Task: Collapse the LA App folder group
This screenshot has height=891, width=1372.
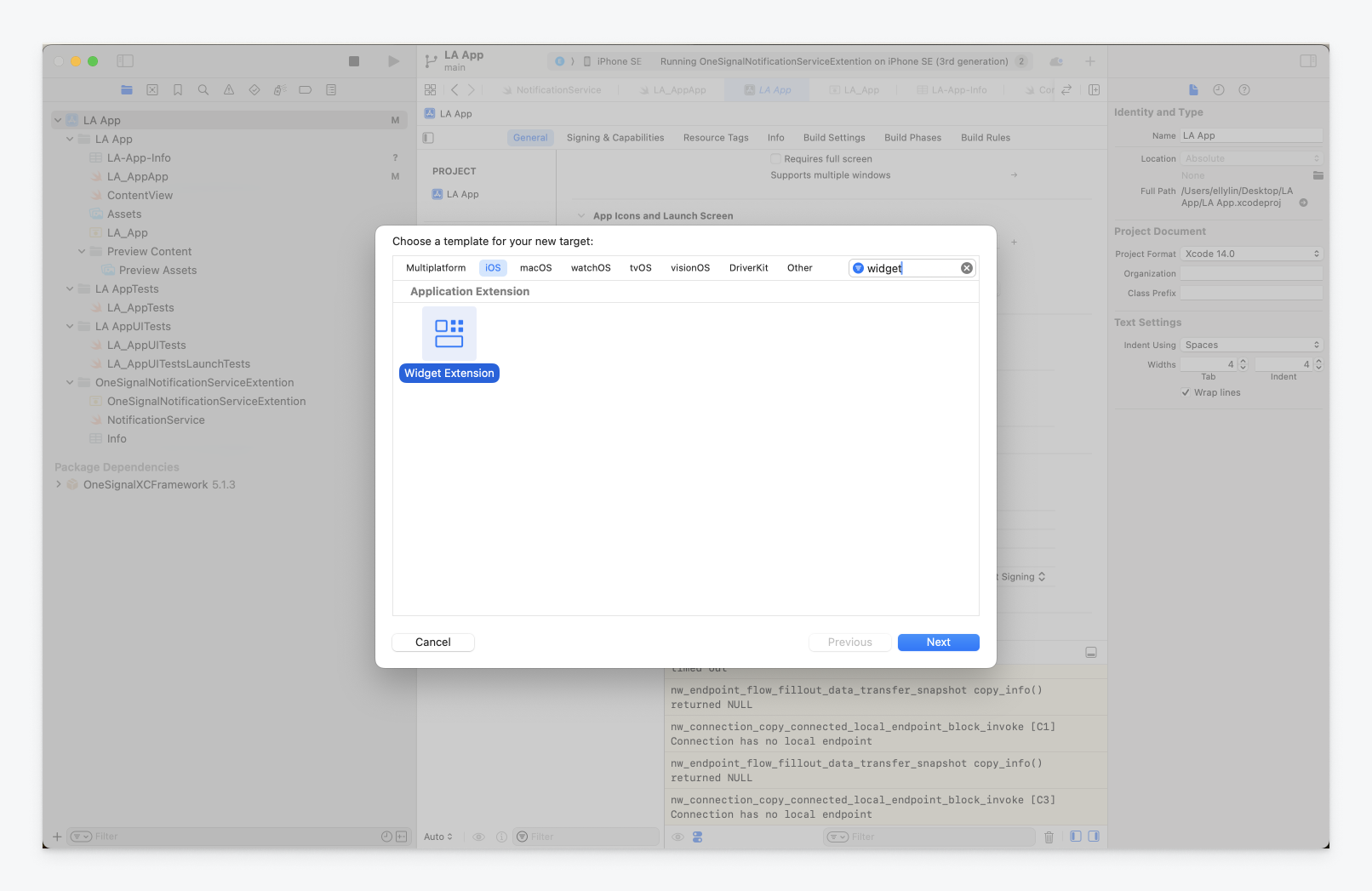Action: coord(70,140)
